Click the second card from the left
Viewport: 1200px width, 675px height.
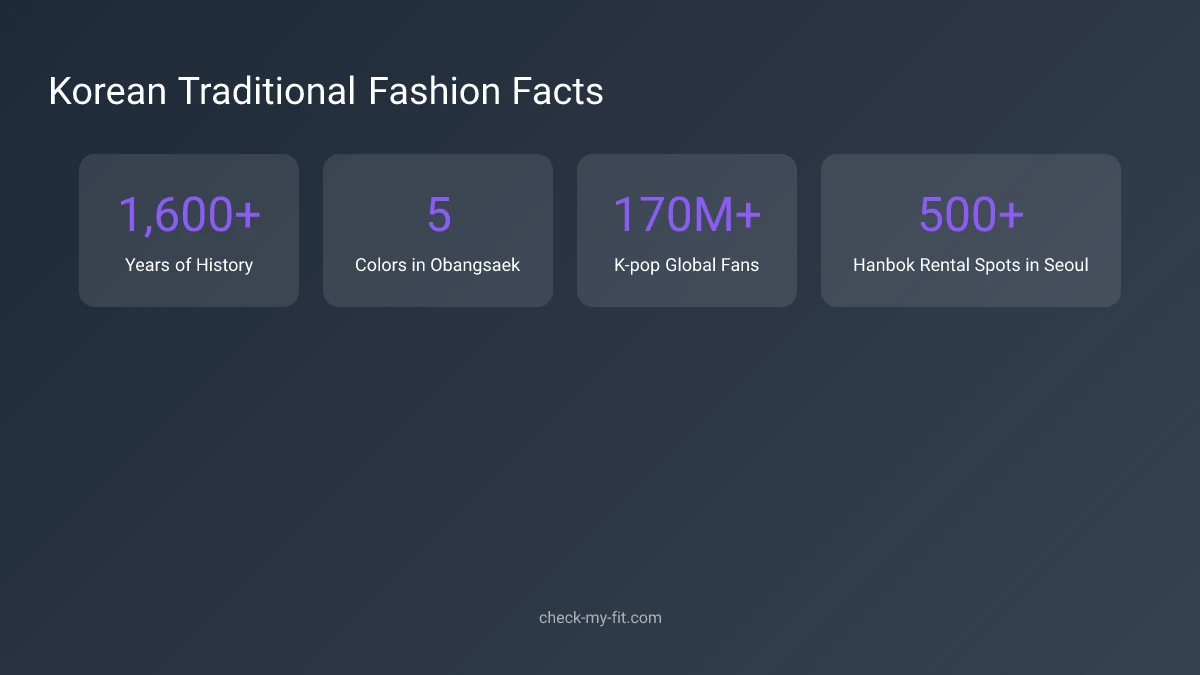coord(438,230)
